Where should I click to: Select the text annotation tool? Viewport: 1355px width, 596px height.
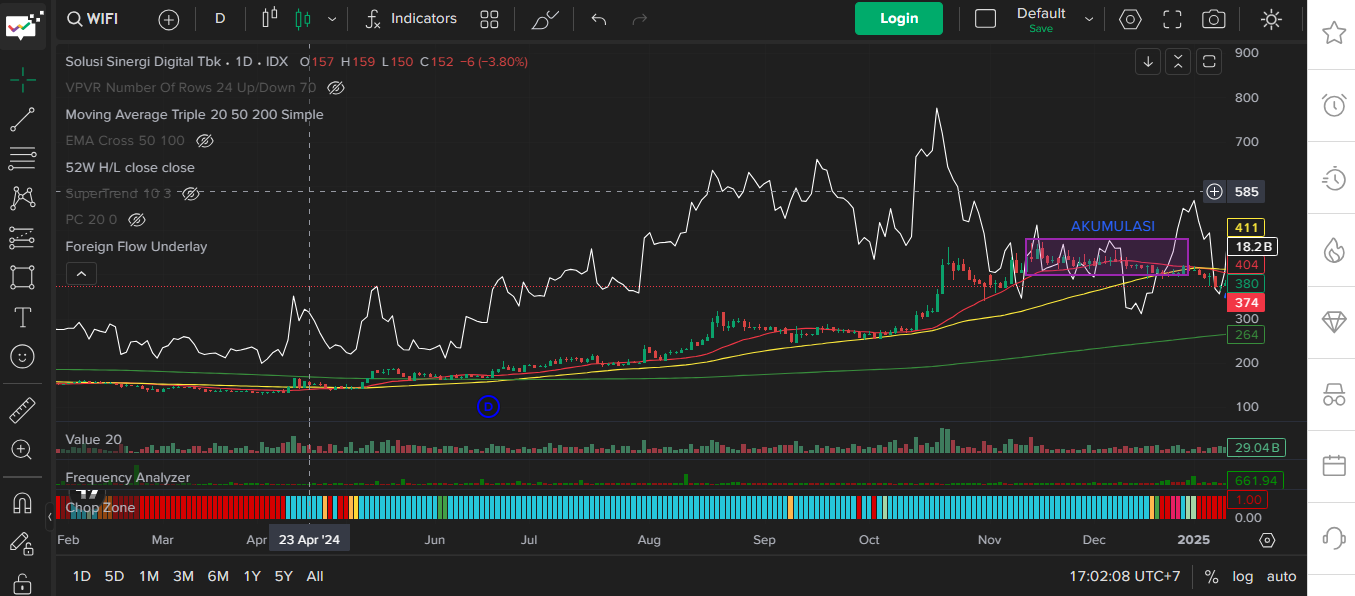pyautogui.click(x=22, y=317)
